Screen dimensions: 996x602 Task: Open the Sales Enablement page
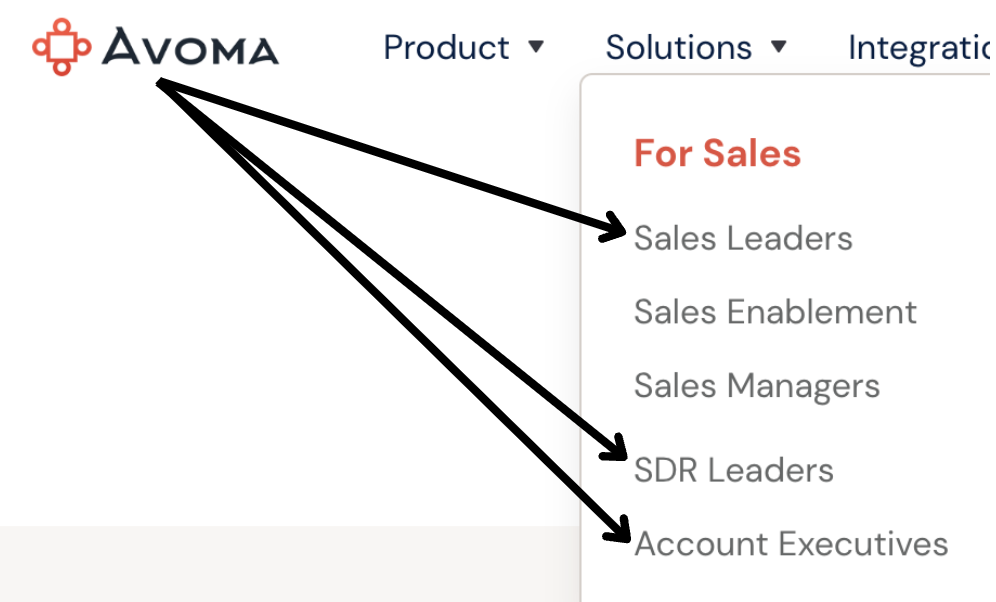(775, 311)
